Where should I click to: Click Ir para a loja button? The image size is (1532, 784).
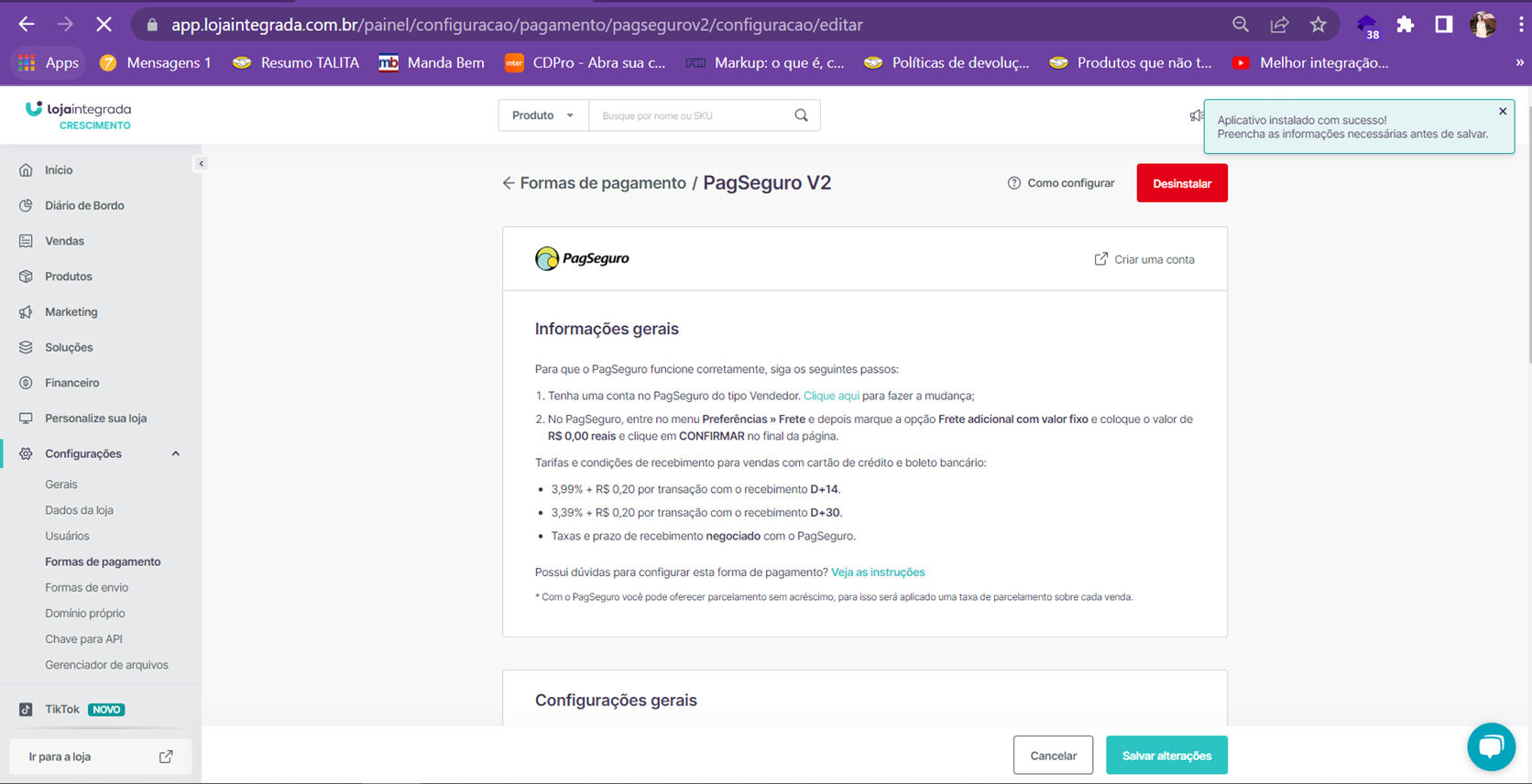pos(100,757)
